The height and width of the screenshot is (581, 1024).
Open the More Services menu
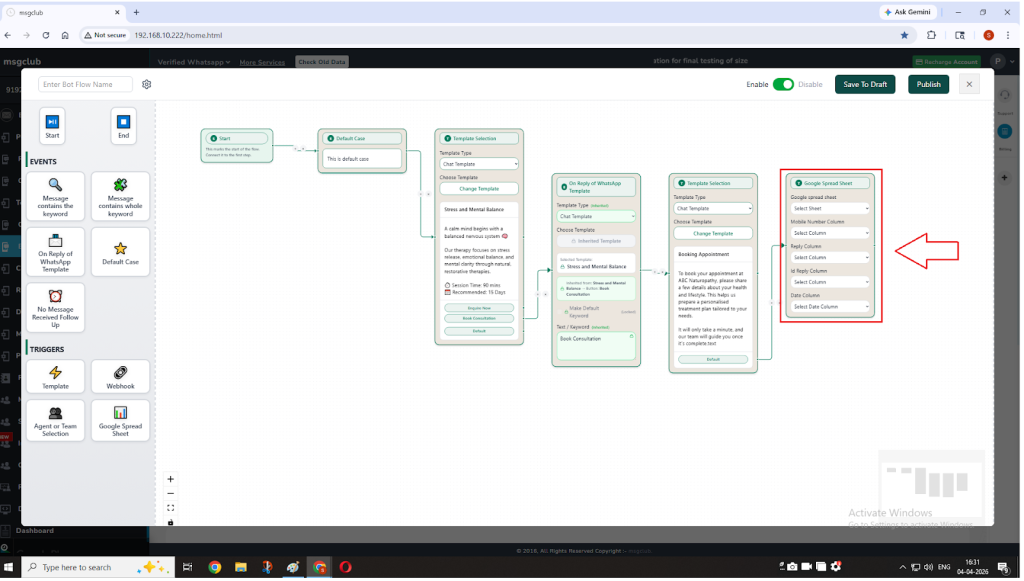coord(262,62)
